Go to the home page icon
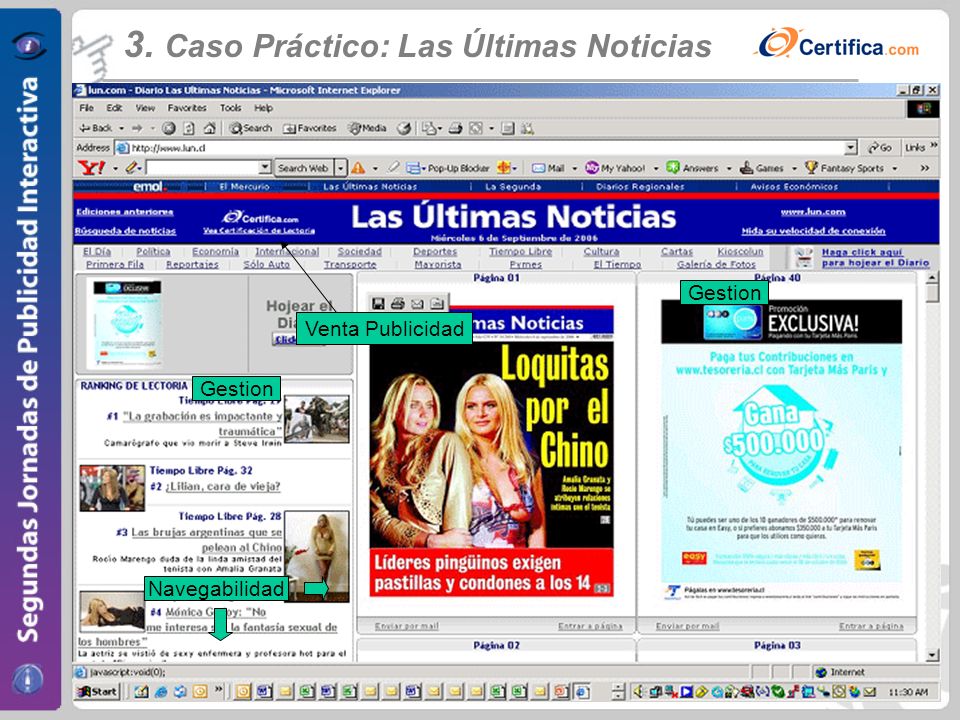Viewport: 960px width, 720px height. click(209, 128)
